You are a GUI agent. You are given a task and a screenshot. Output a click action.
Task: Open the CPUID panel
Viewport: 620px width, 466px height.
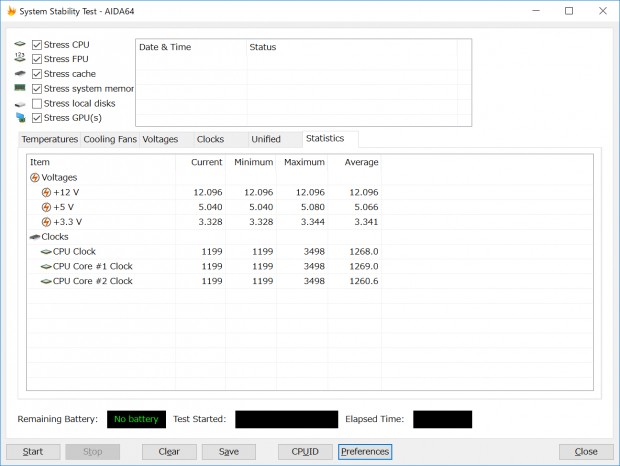point(305,452)
